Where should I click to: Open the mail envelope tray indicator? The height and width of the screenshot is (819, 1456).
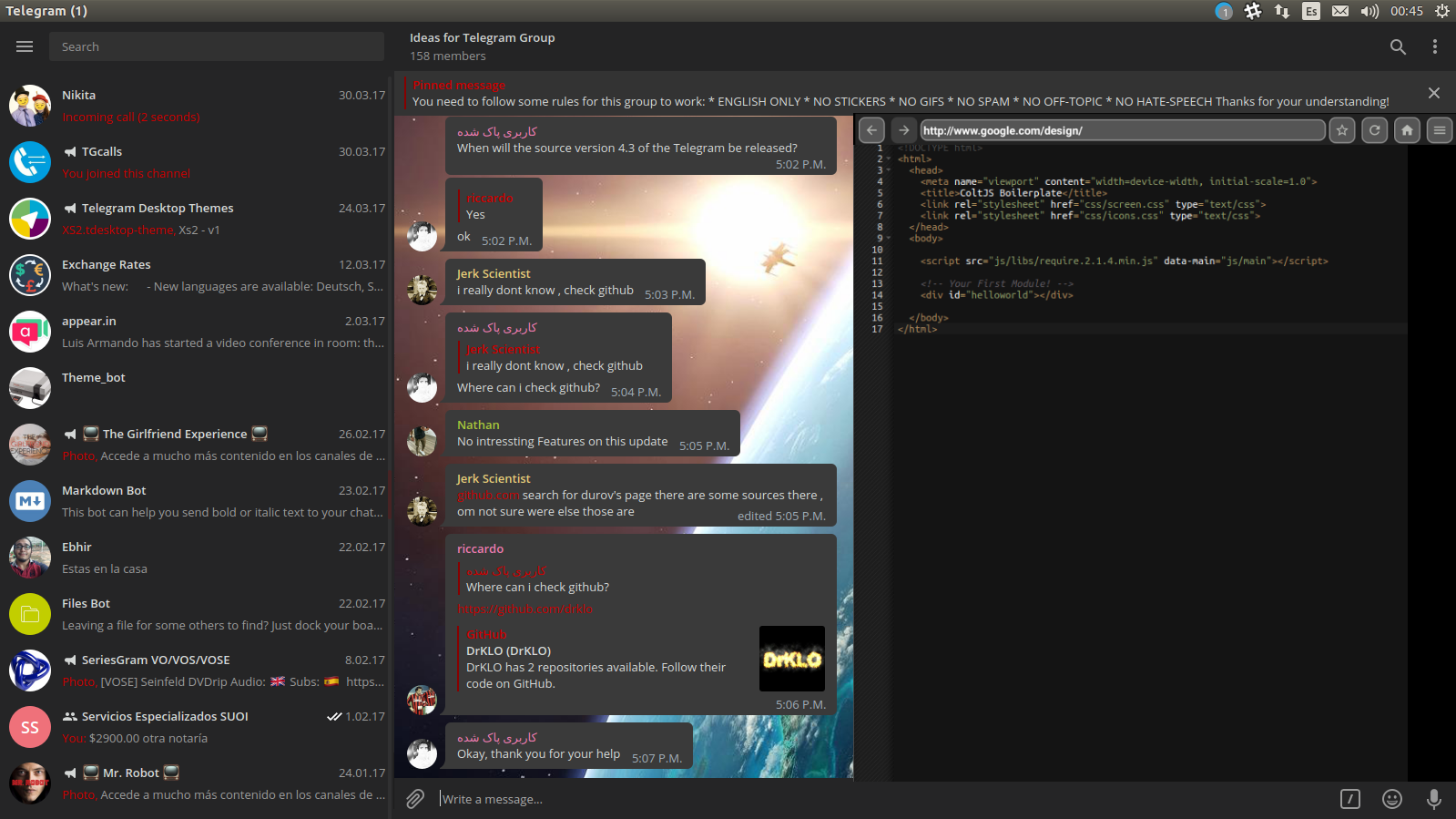[1340, 11]
